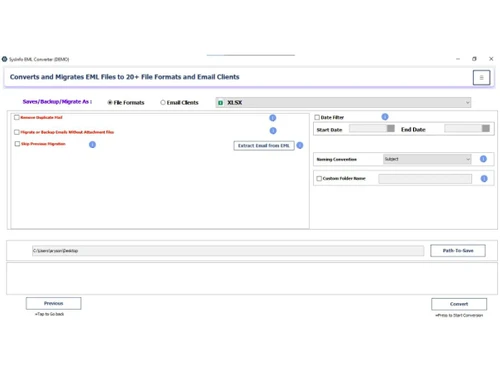Check Migrate or Backup Emails Without Attachment Files
Viewport: 500px width, 375px height.
(17, 132)
